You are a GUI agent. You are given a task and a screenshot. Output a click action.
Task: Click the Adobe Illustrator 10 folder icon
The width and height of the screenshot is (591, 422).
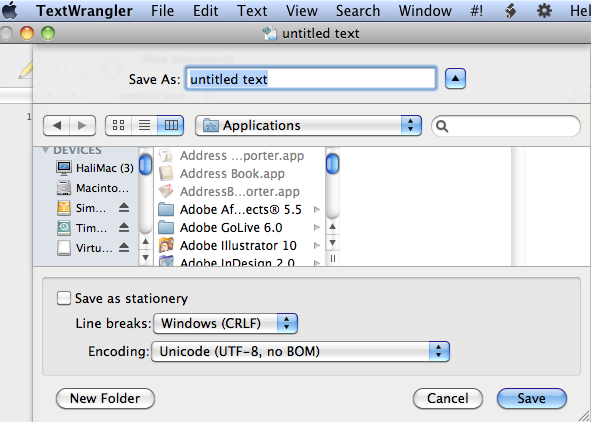pos(166,245)
